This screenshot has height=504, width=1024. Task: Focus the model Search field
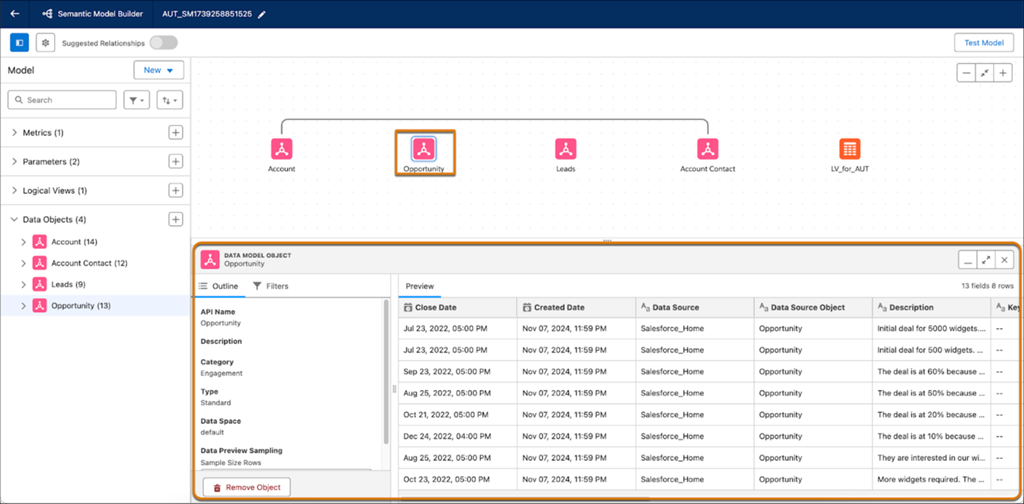62,100
